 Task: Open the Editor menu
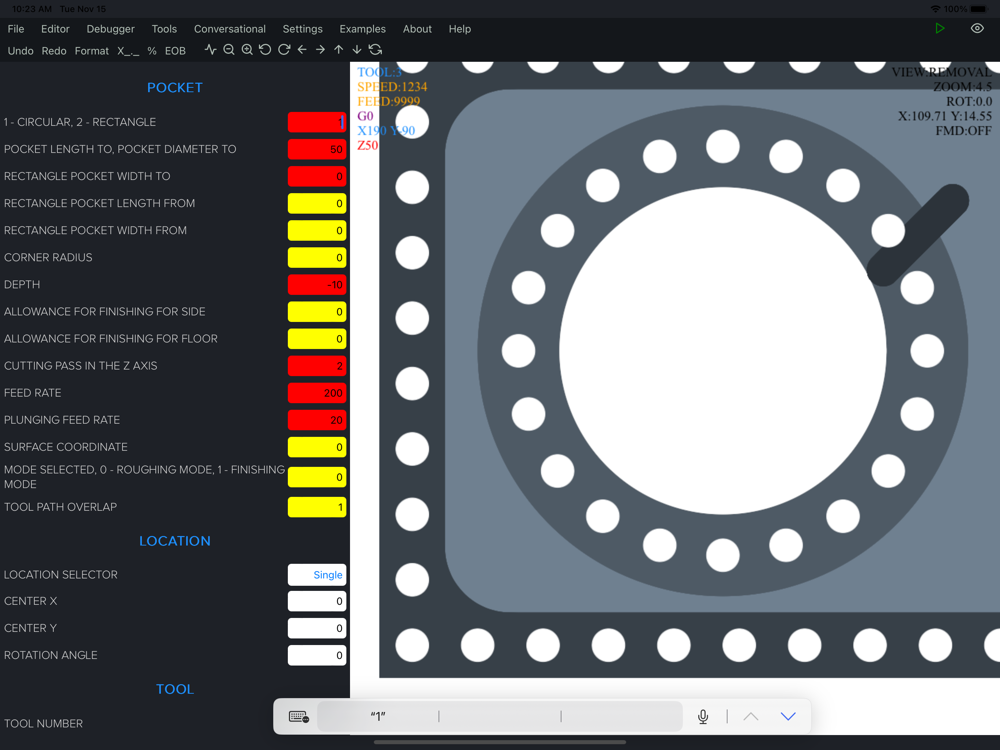(x=55, y=29)
